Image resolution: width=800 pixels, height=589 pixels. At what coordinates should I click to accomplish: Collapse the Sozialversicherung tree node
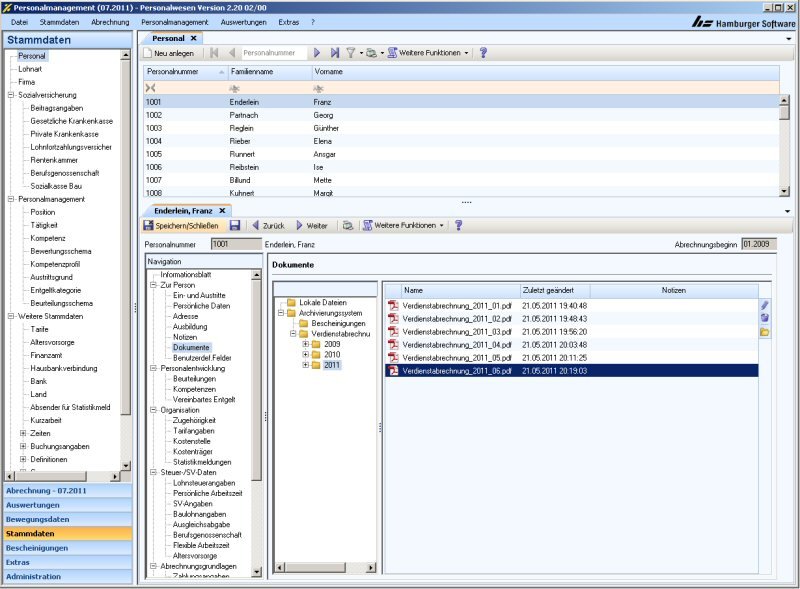click(x=11, y=95)
